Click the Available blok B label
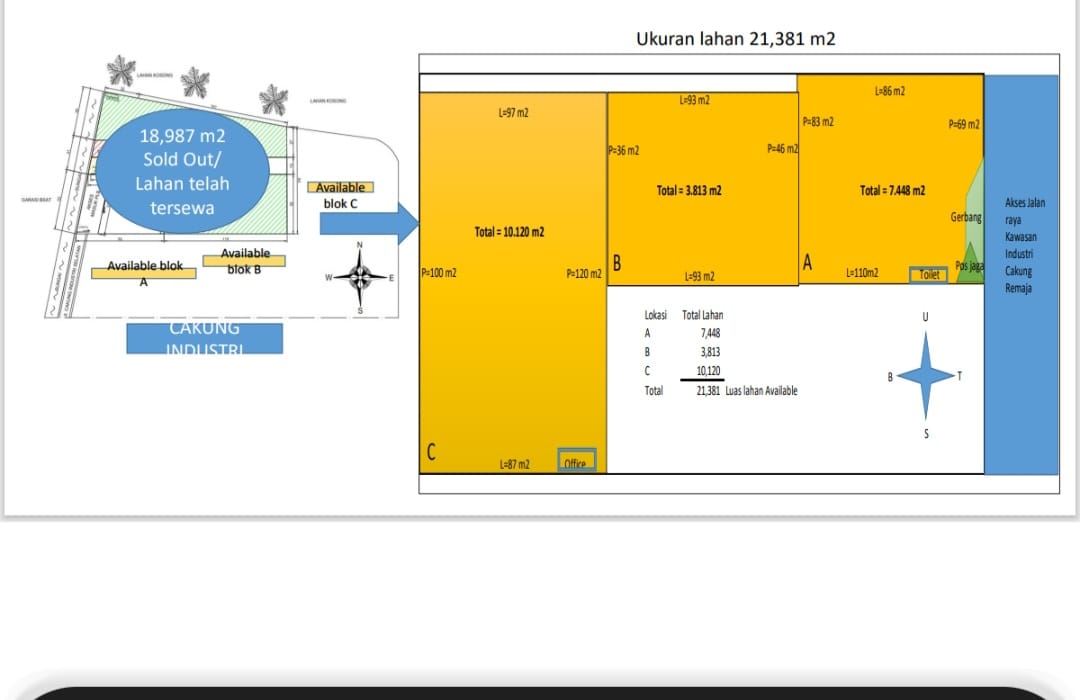1080x700 pixels. coord(245,261)
